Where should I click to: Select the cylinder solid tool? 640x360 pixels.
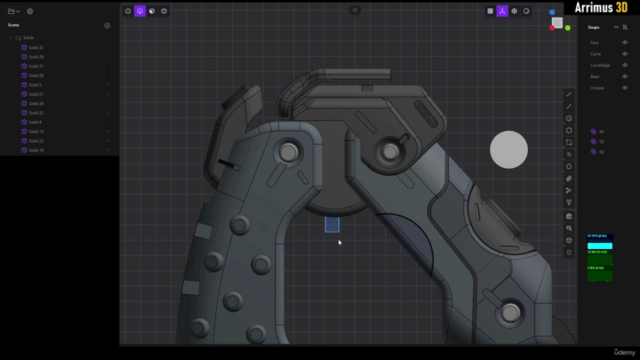[569, 167]
